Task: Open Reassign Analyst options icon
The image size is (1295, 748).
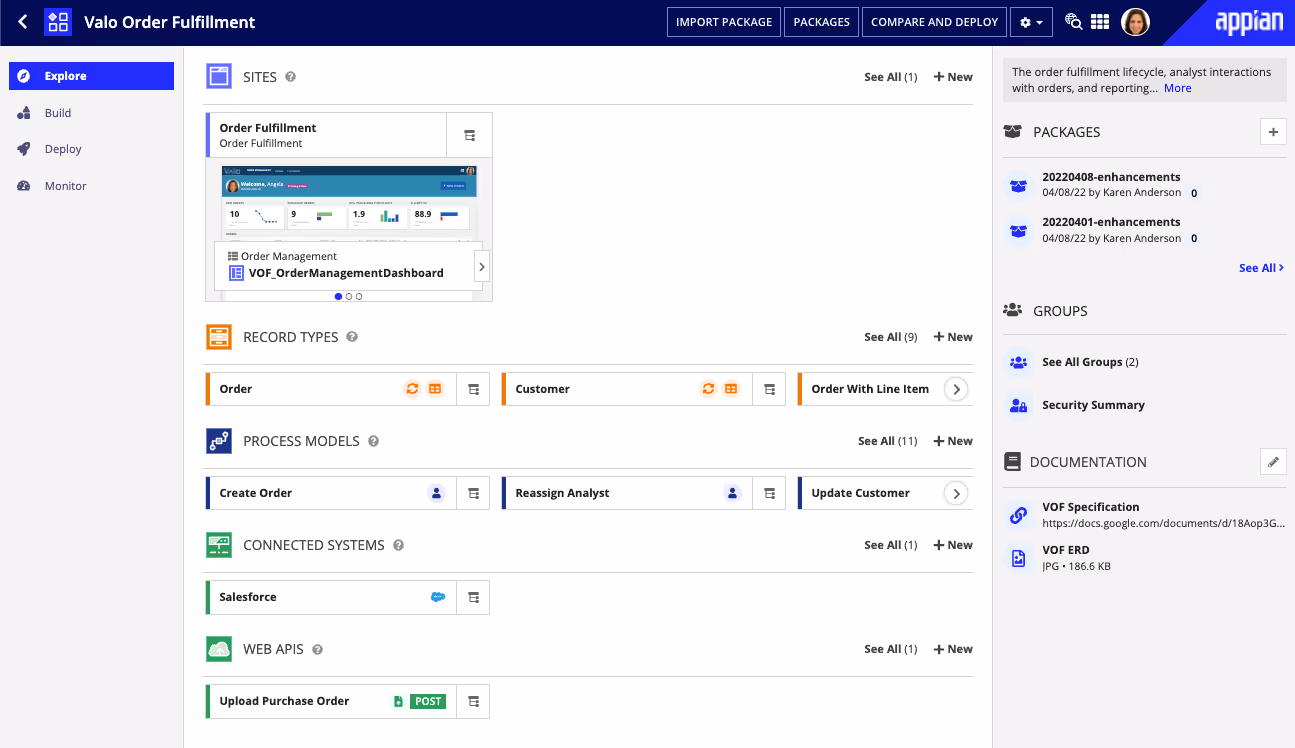Action: click(x=769, y=493)
